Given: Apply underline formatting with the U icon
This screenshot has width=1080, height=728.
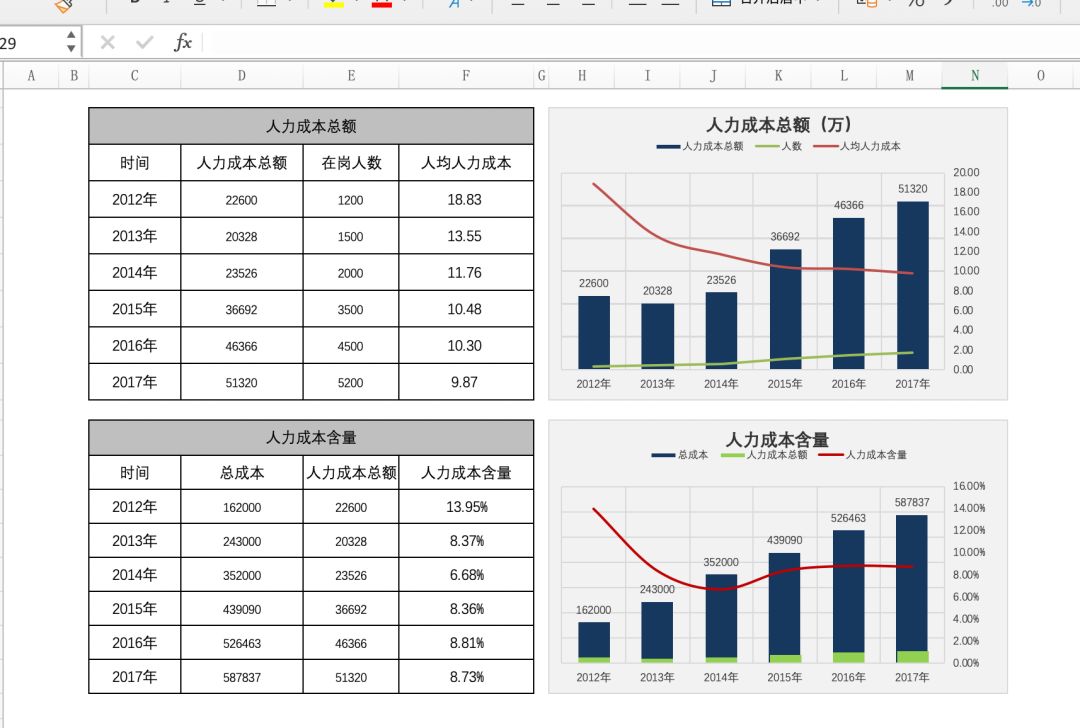Looking at the screenshot, I should [199, 5].
